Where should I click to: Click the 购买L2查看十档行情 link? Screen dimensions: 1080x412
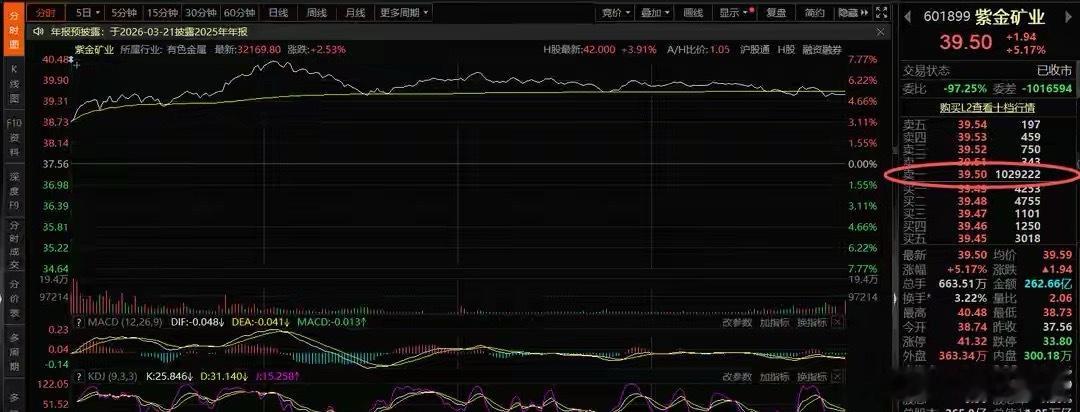(x=987, y=107)
